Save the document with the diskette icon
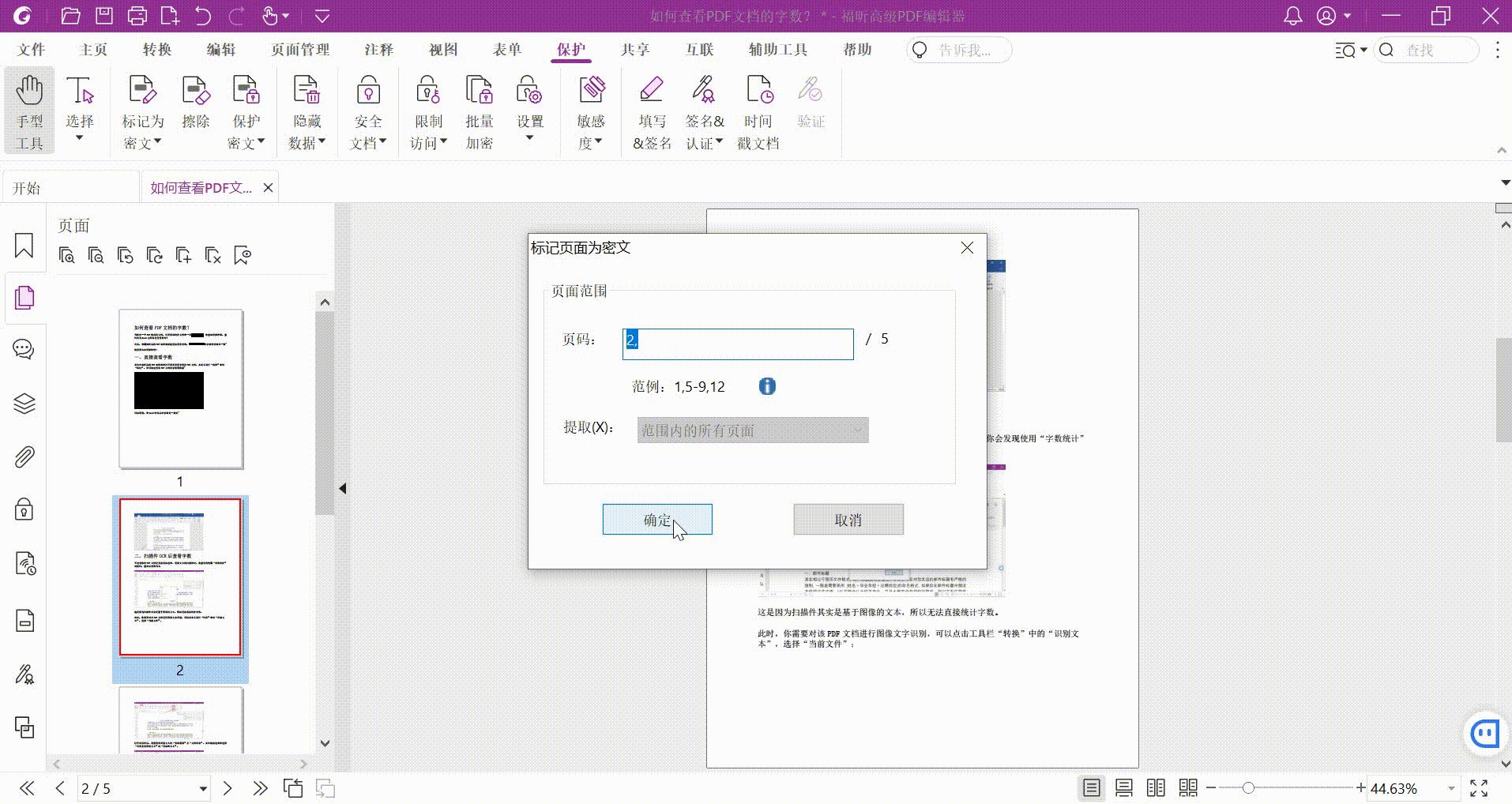Image resolution: width=1512 pixels, height=804 pixels. [103, 16]
